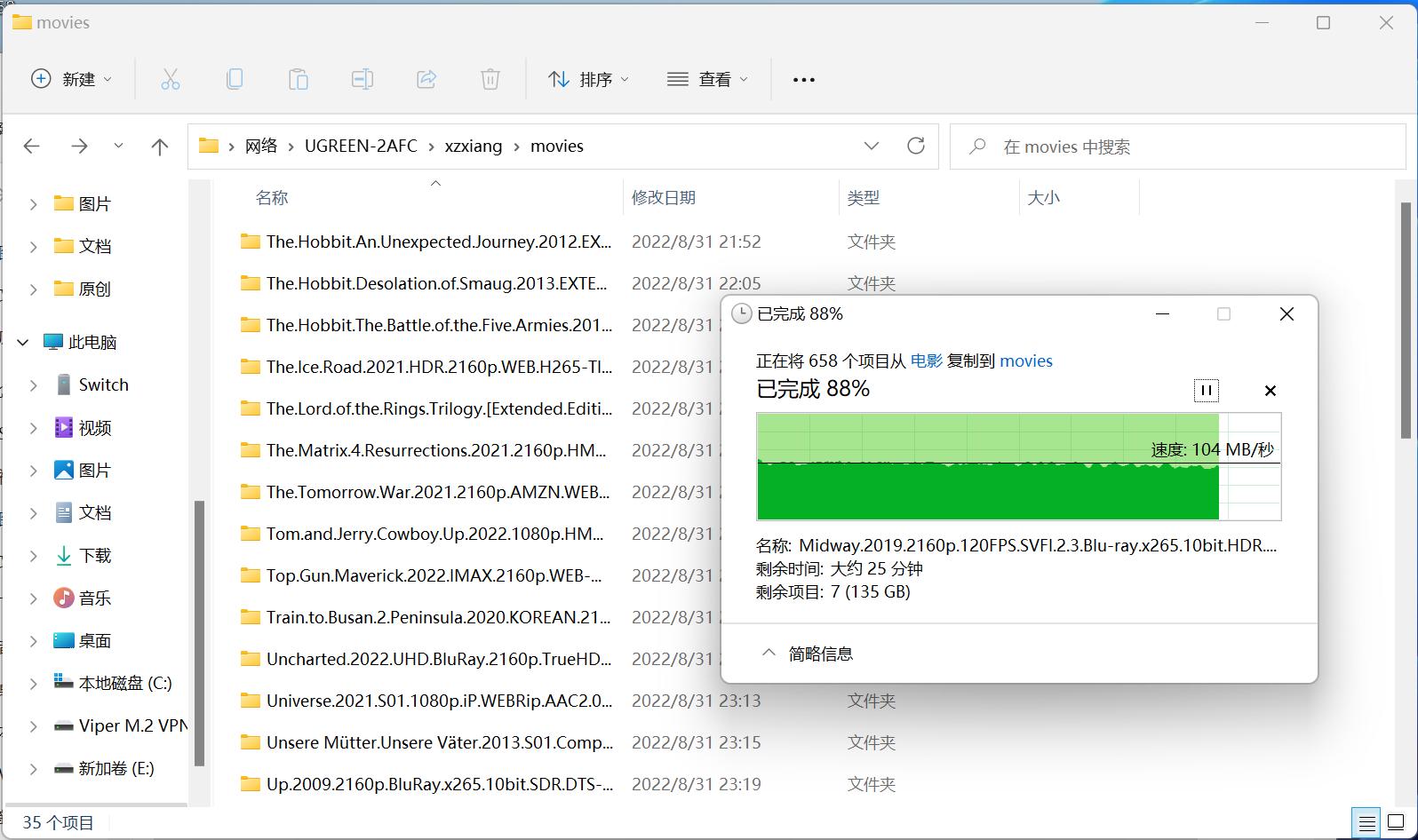This screenshot has height=840, width=1418.
Task: Collapse the 此电脑 tree node
Action: click(x=23, y=342)
